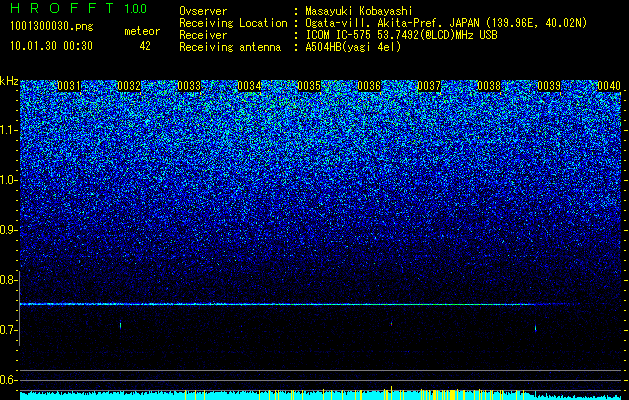629x400 pixels.
Task: Click observer name Masayuki Kobayashi
Action: [x=359, y=12]
